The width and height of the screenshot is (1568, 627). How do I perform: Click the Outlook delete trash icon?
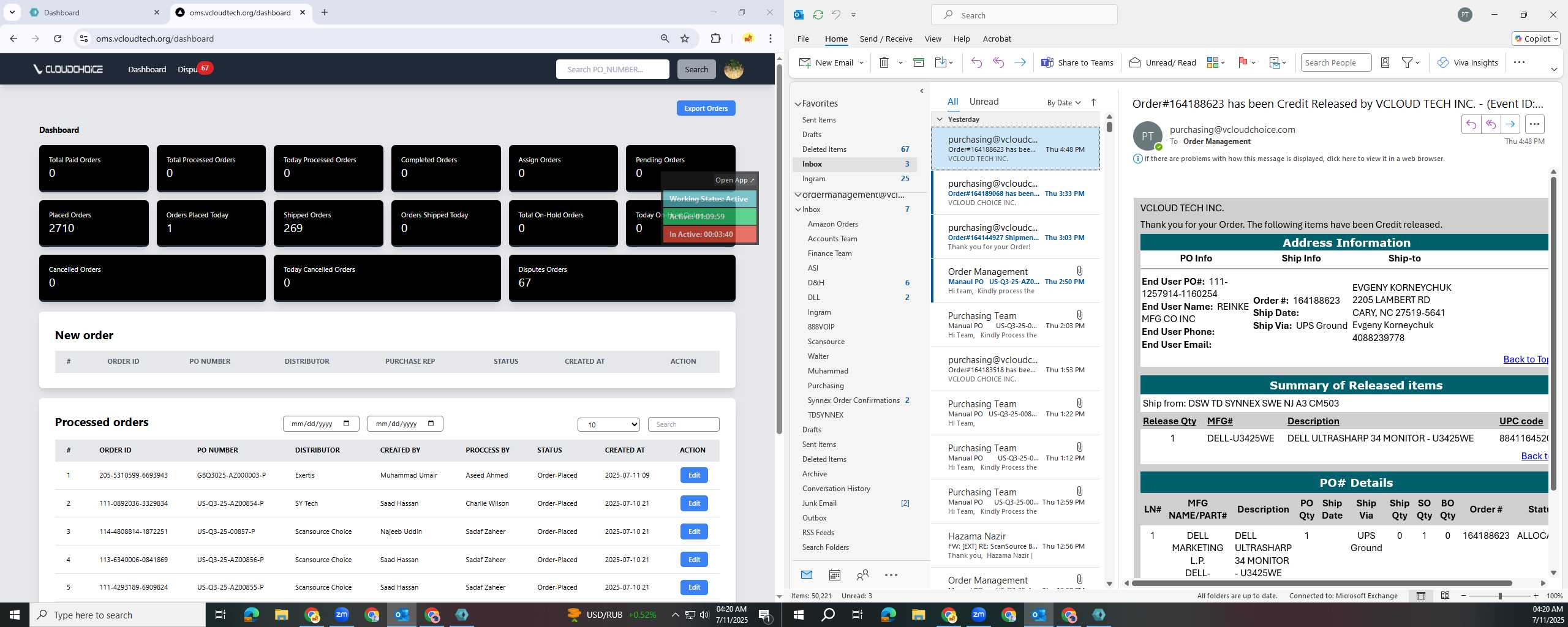[x=884, y=62]
